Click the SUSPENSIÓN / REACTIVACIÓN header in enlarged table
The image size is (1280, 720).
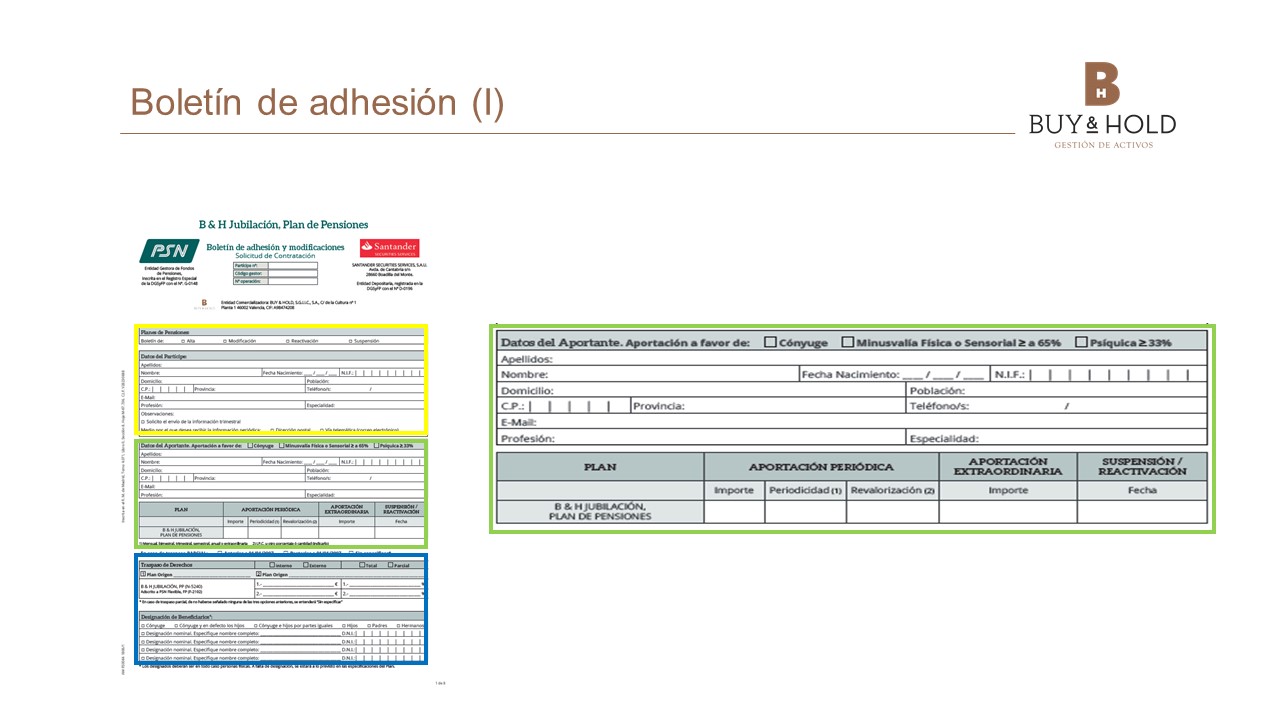(1142, 467)
